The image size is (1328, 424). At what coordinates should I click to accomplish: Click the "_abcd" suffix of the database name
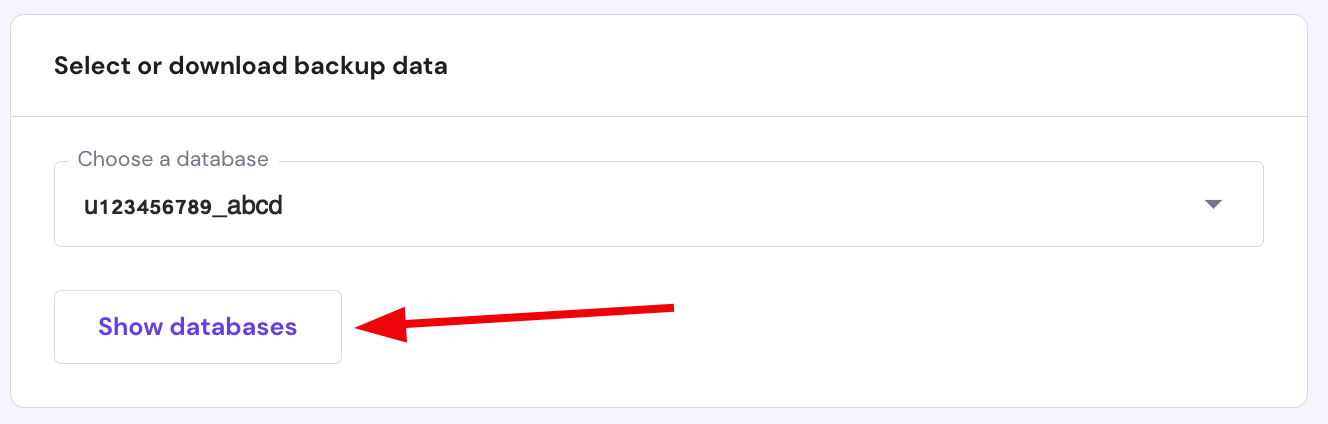pos(255,206)
